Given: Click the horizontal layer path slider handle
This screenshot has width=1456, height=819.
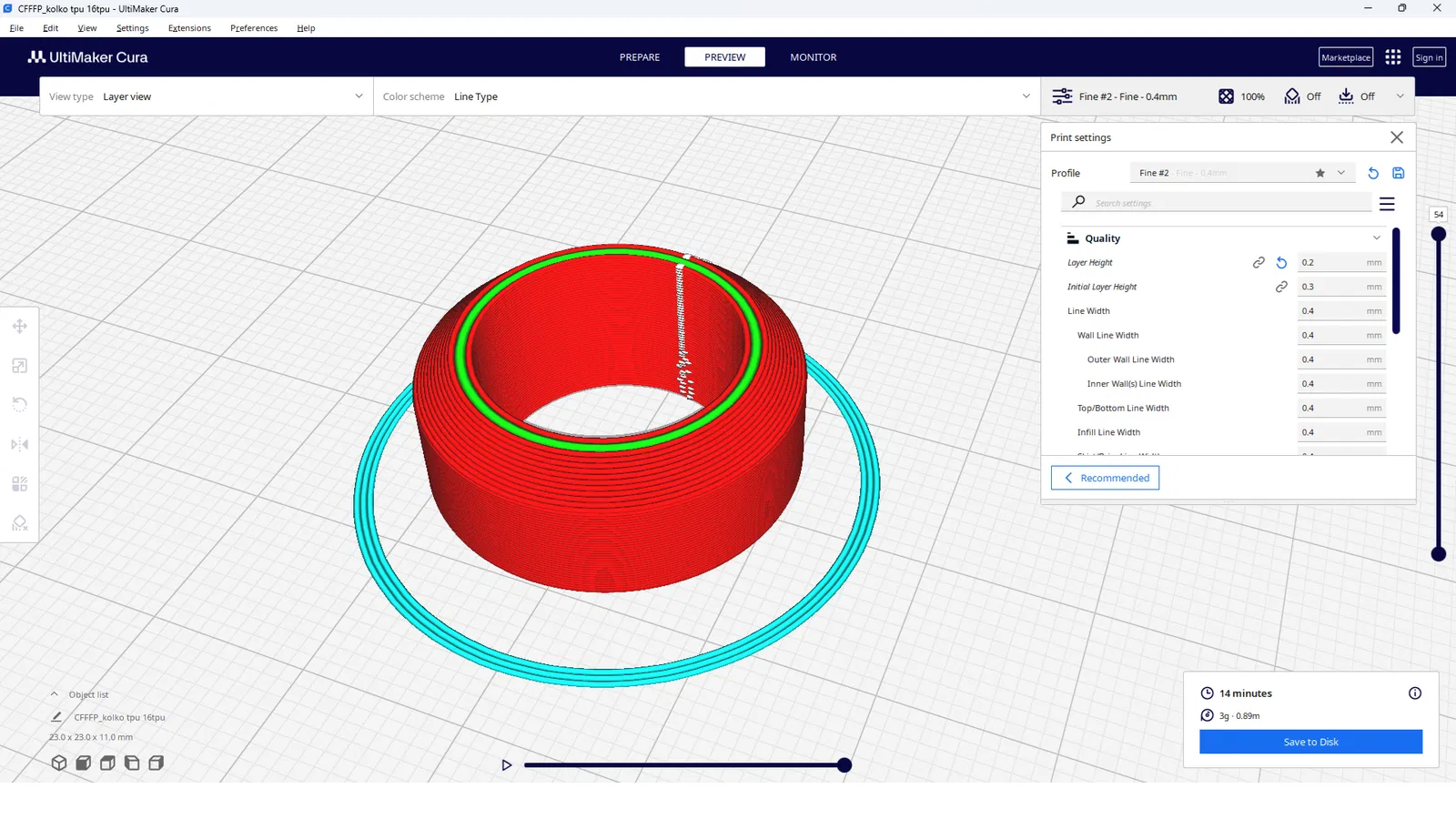Looking at the screenshot, I should [844, 765].
